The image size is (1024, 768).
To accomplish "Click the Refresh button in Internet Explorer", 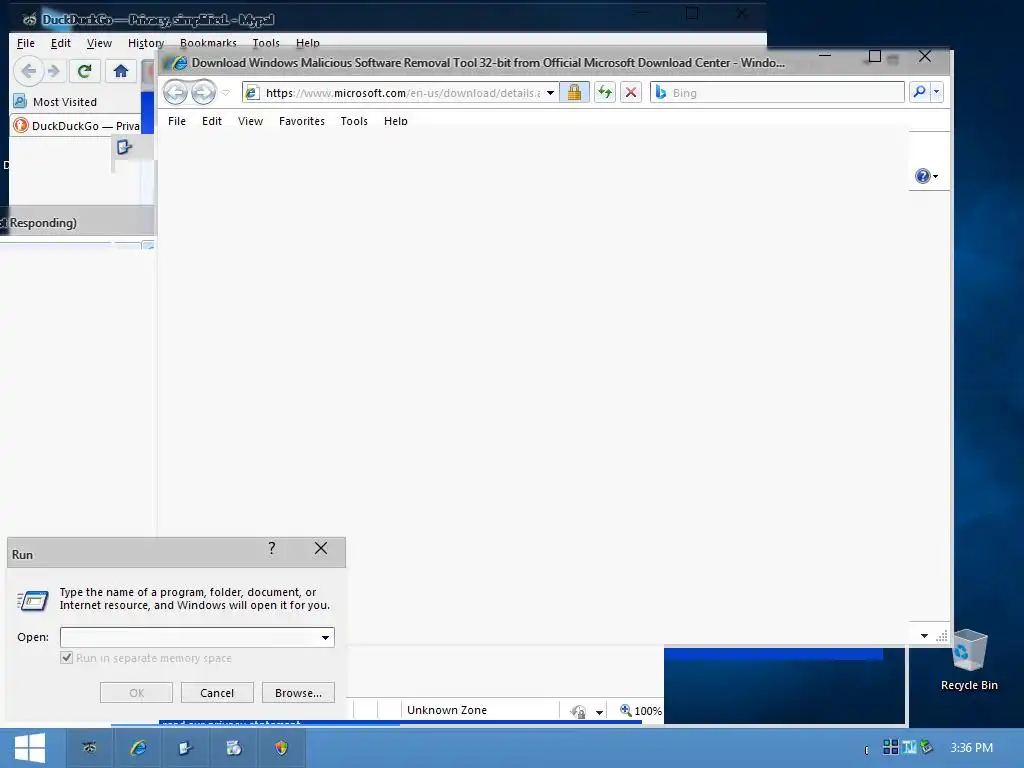I will pos(605,92).
